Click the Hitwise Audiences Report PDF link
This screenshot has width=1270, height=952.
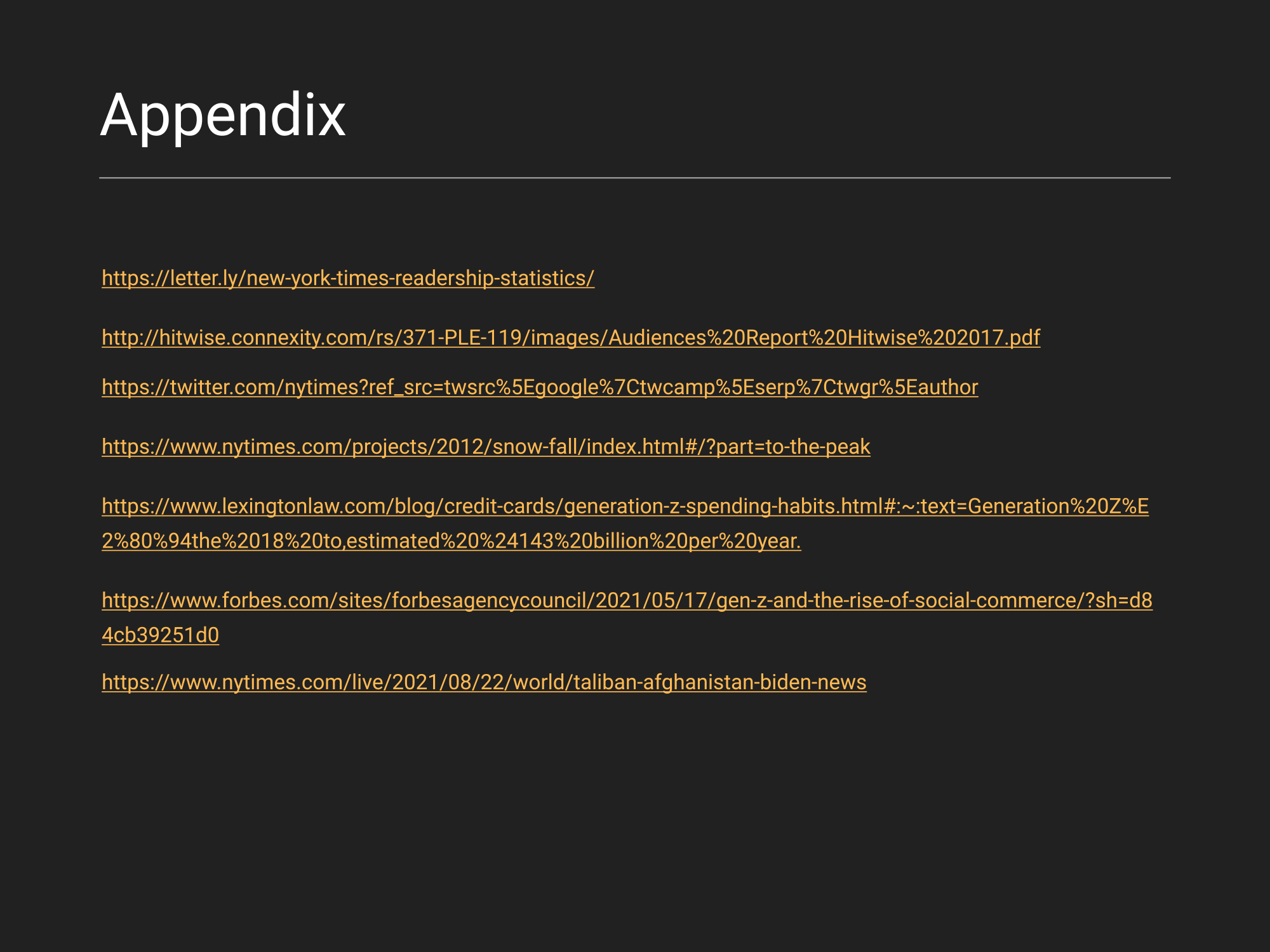[x=570, y=337]
